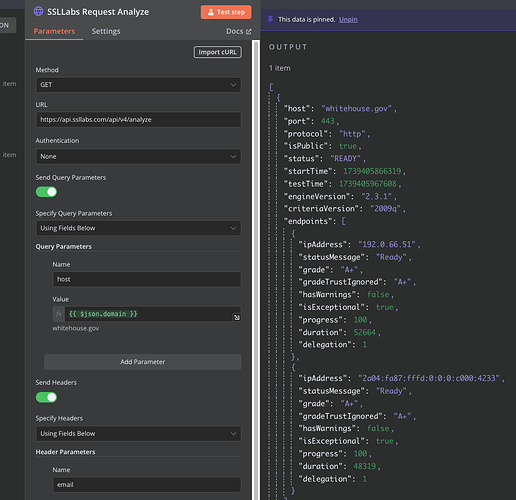
Task: Open the expression editor icon in Value field
Action: (237, 317)
